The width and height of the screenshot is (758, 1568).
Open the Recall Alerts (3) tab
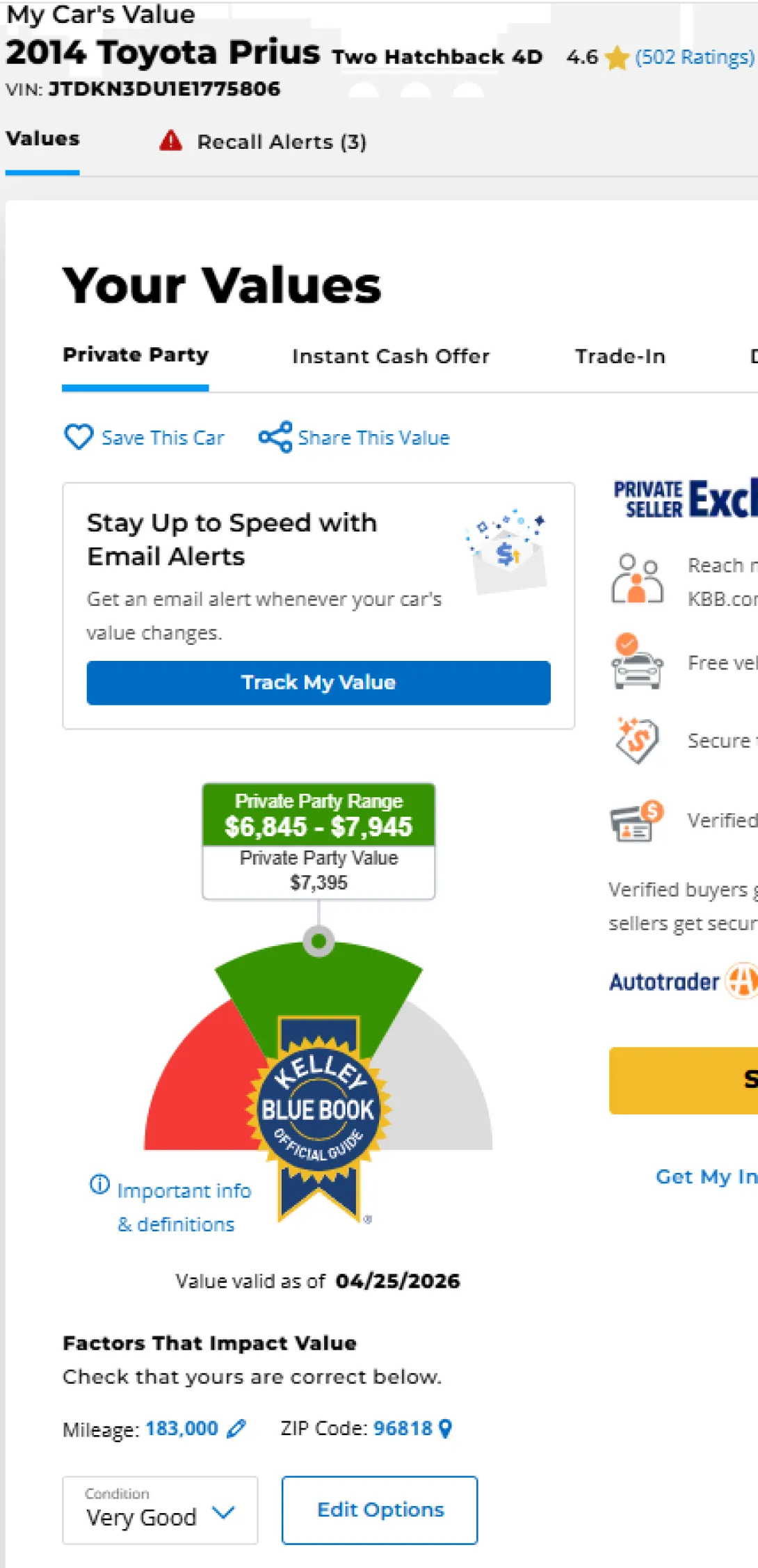[x=281, y=142]
